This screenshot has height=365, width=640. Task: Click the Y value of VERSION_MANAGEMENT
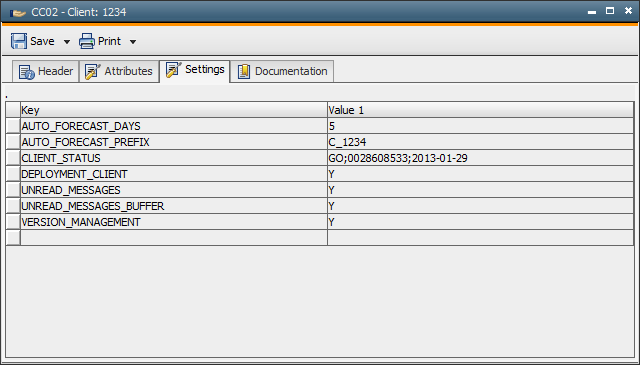[x=480, y=222]
